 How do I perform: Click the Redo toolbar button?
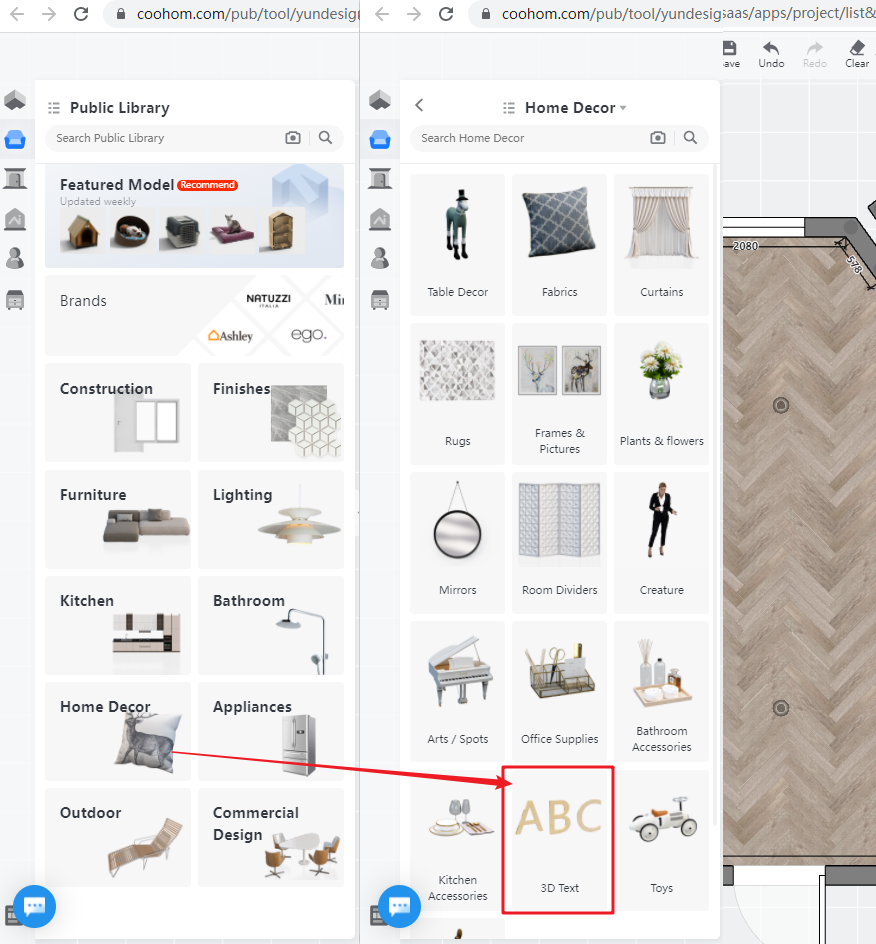pyautogui.click(x=815, y=54)
